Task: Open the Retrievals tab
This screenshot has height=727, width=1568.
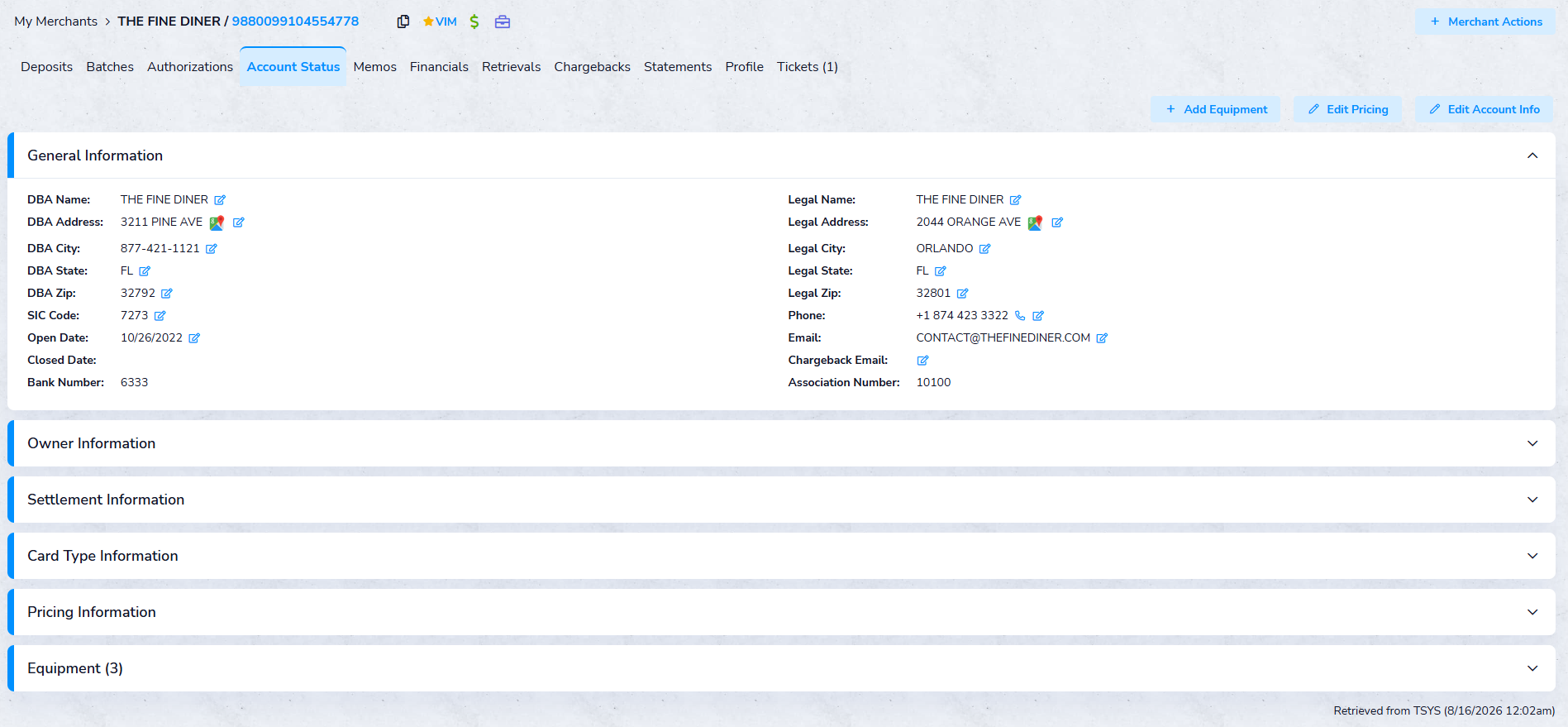Action: point(511,67)
